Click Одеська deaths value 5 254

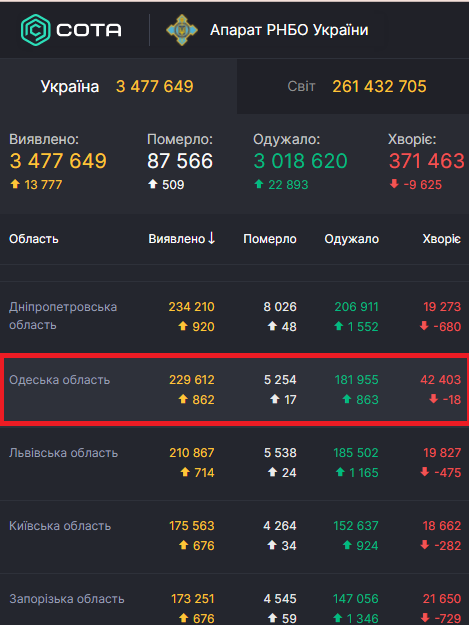click(x=280, y=380)
